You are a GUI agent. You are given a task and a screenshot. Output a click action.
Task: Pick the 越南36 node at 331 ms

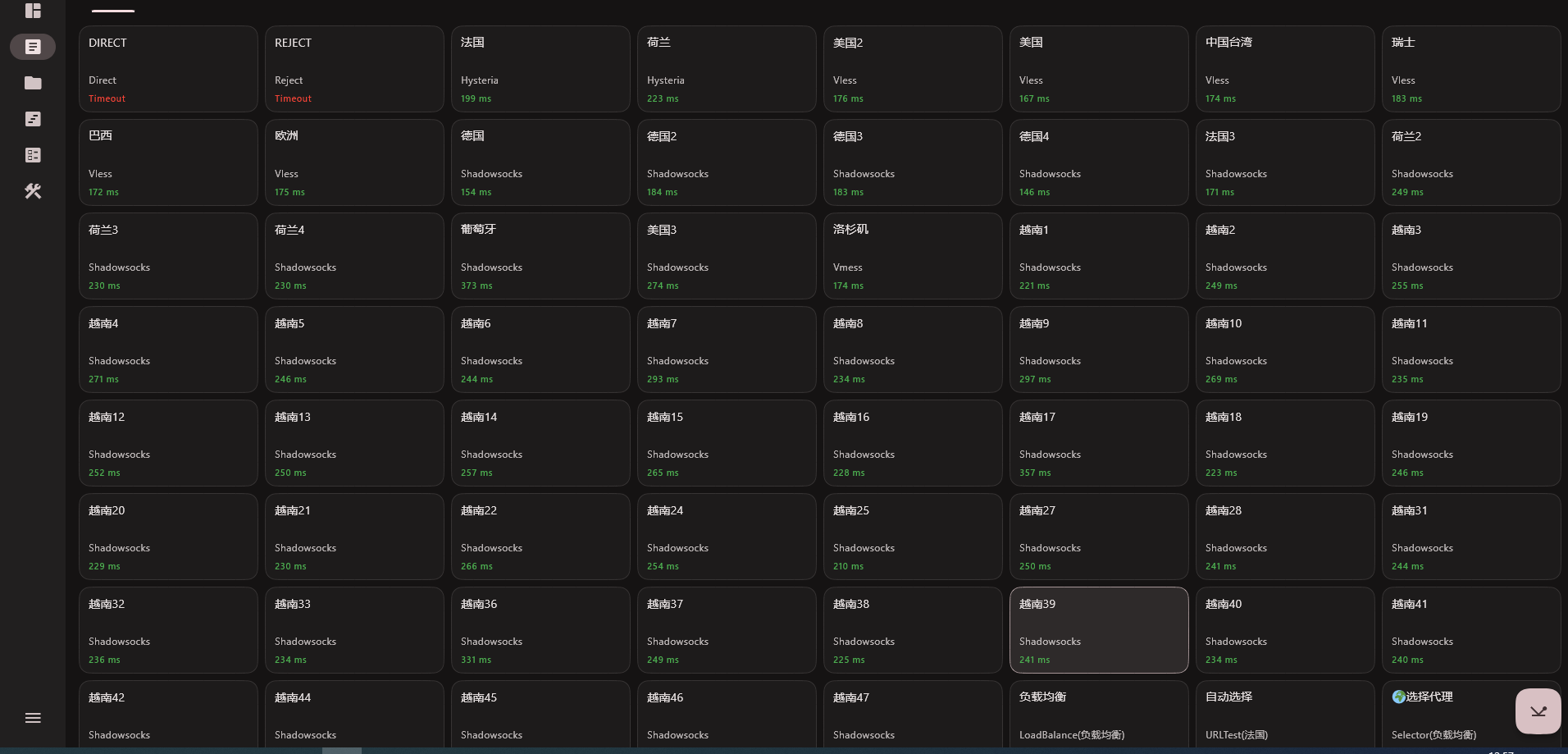coord(540,630)
